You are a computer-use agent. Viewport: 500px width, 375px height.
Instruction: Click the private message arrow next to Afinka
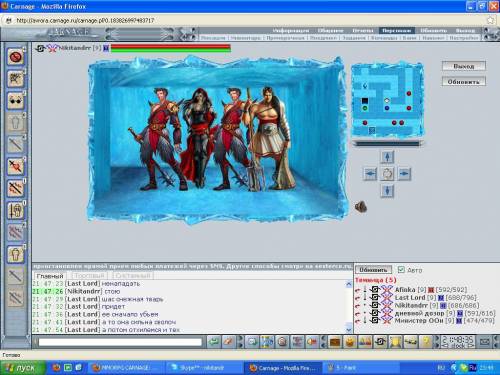pos(358,290)
